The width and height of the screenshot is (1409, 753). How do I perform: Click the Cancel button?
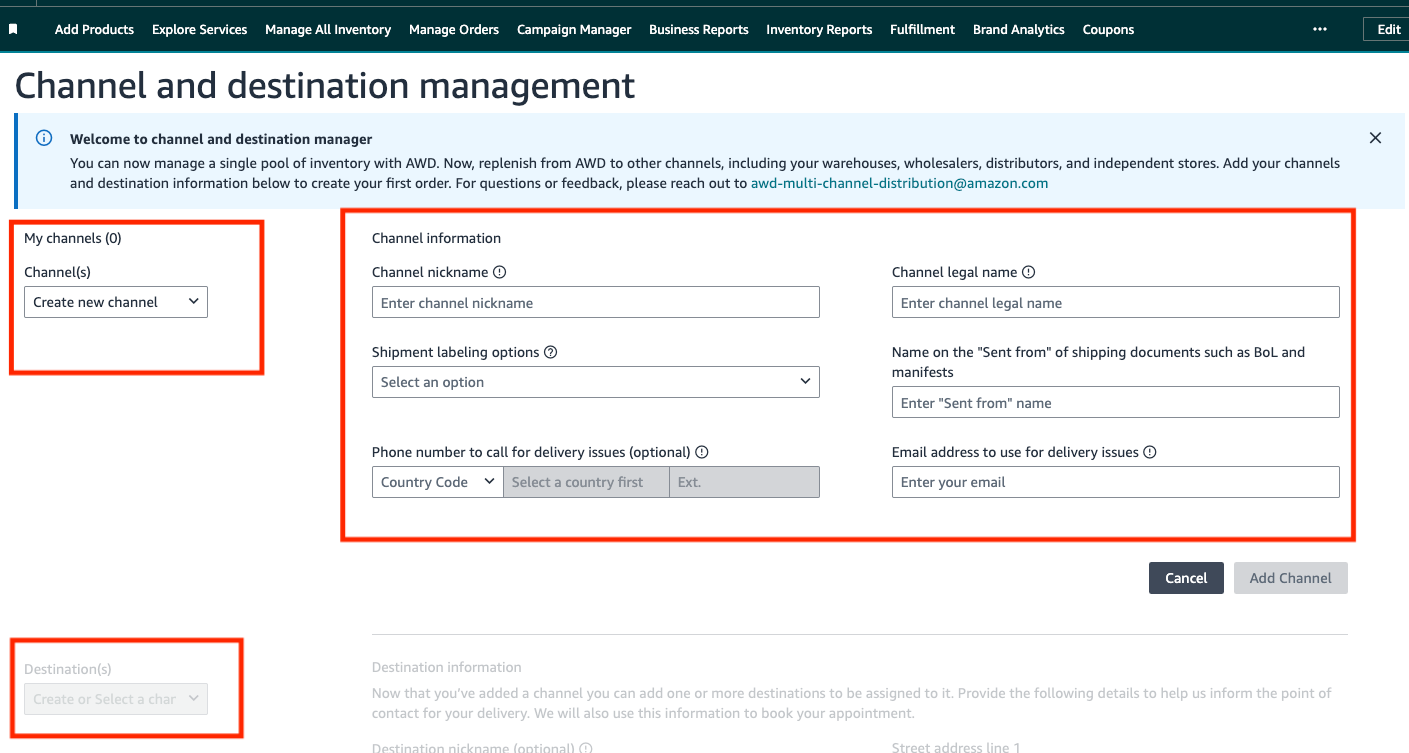pyautogui.click(x=1186, y=578)
